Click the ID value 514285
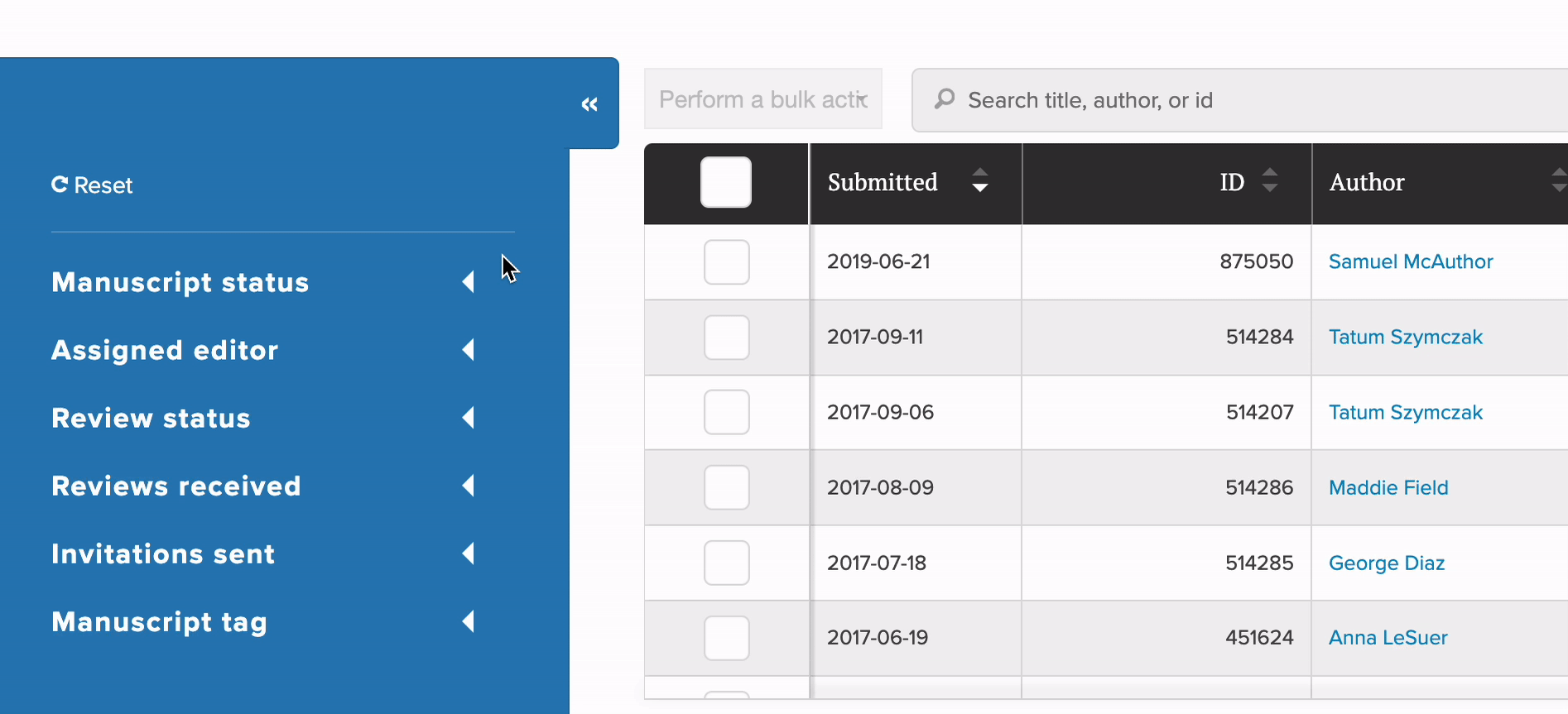This screenshot has height=714, width=1568. (1259, 563)
